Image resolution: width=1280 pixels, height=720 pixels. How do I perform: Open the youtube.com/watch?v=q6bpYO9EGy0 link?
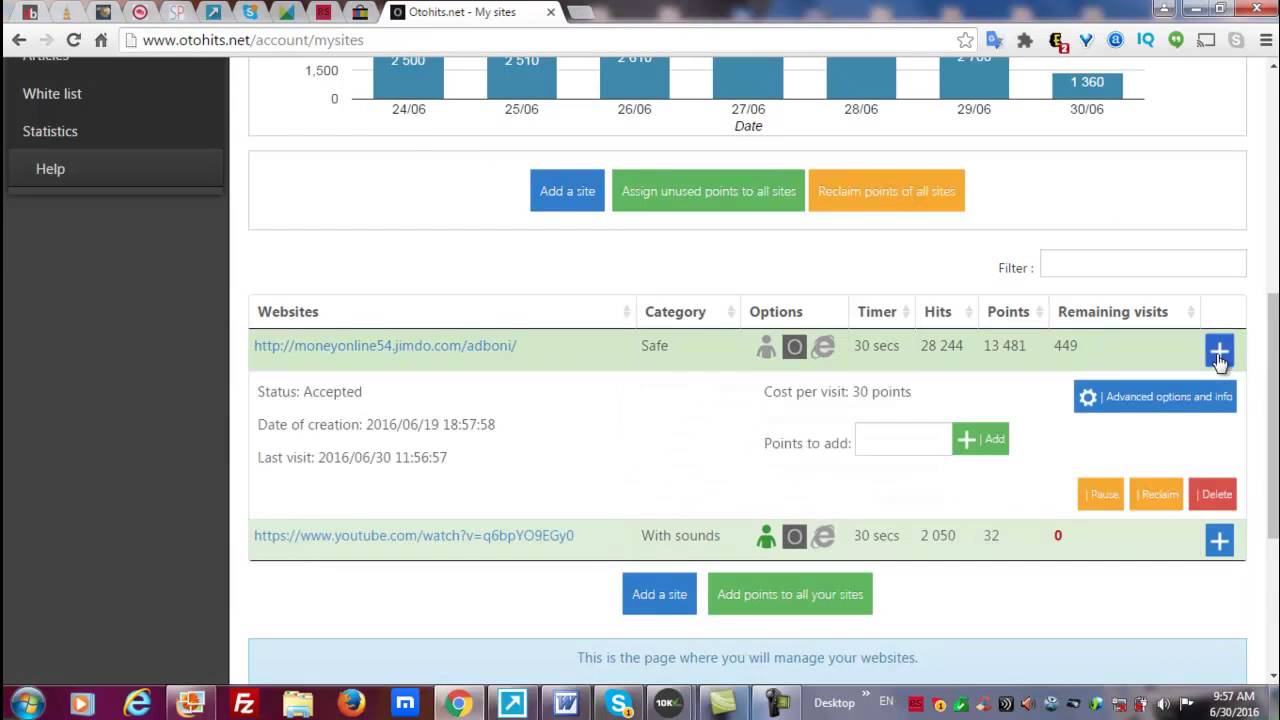coord(414,536)
